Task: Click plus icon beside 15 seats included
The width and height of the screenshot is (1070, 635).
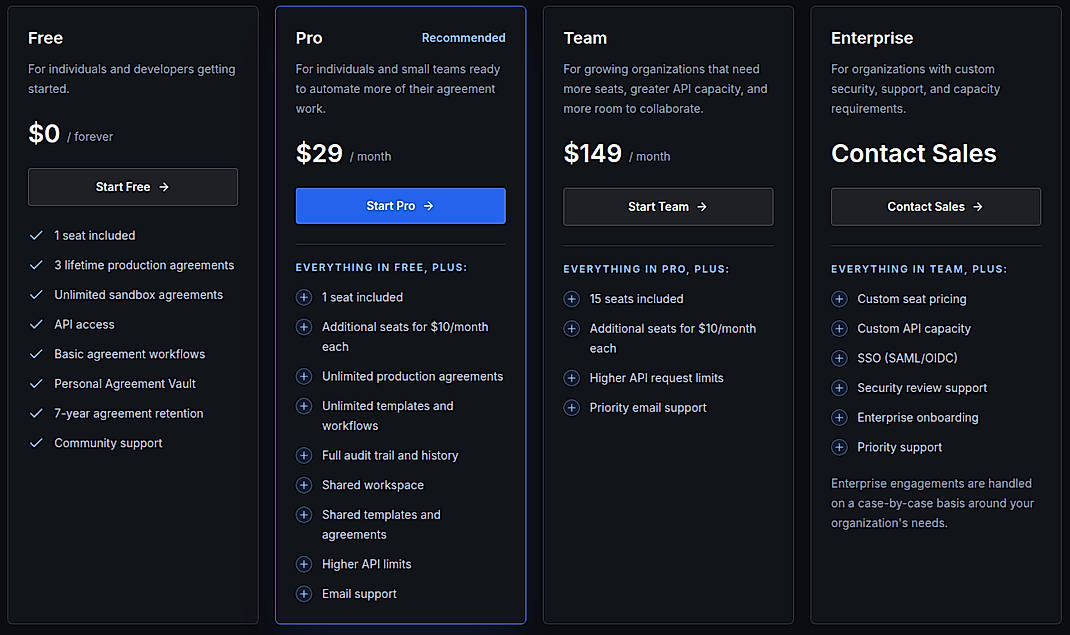Action: [571, 299]
